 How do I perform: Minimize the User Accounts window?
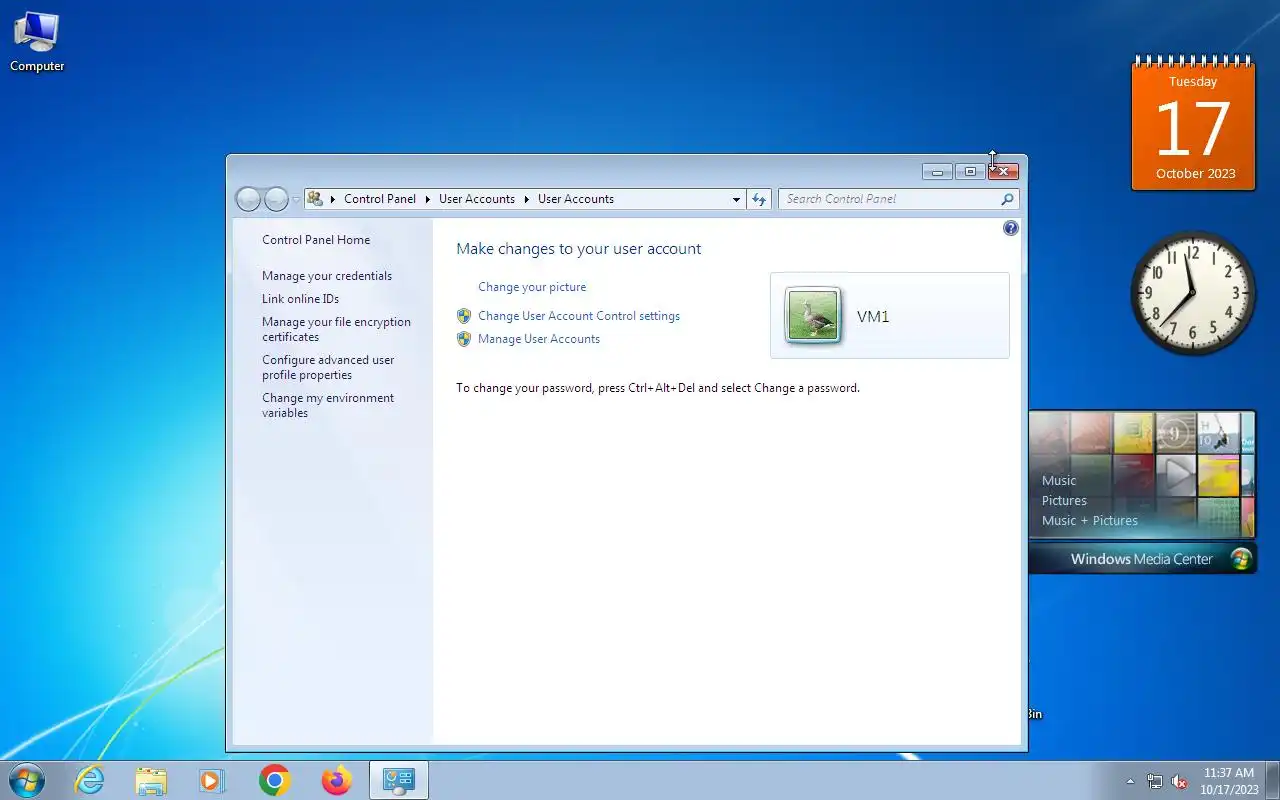click(937, 172)
